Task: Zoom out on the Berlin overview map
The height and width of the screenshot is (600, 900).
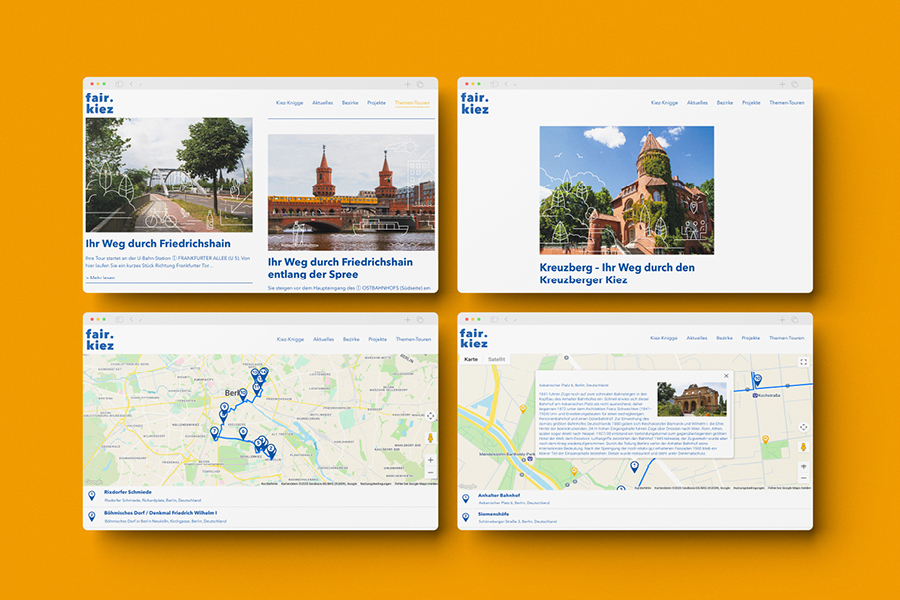Action: [431, 472]
